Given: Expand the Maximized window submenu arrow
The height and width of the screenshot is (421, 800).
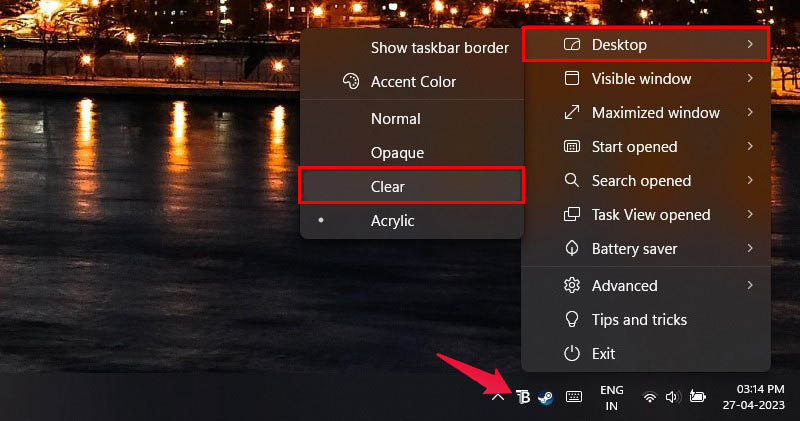Looking at the screenshot, I should (x=750, y=112).
